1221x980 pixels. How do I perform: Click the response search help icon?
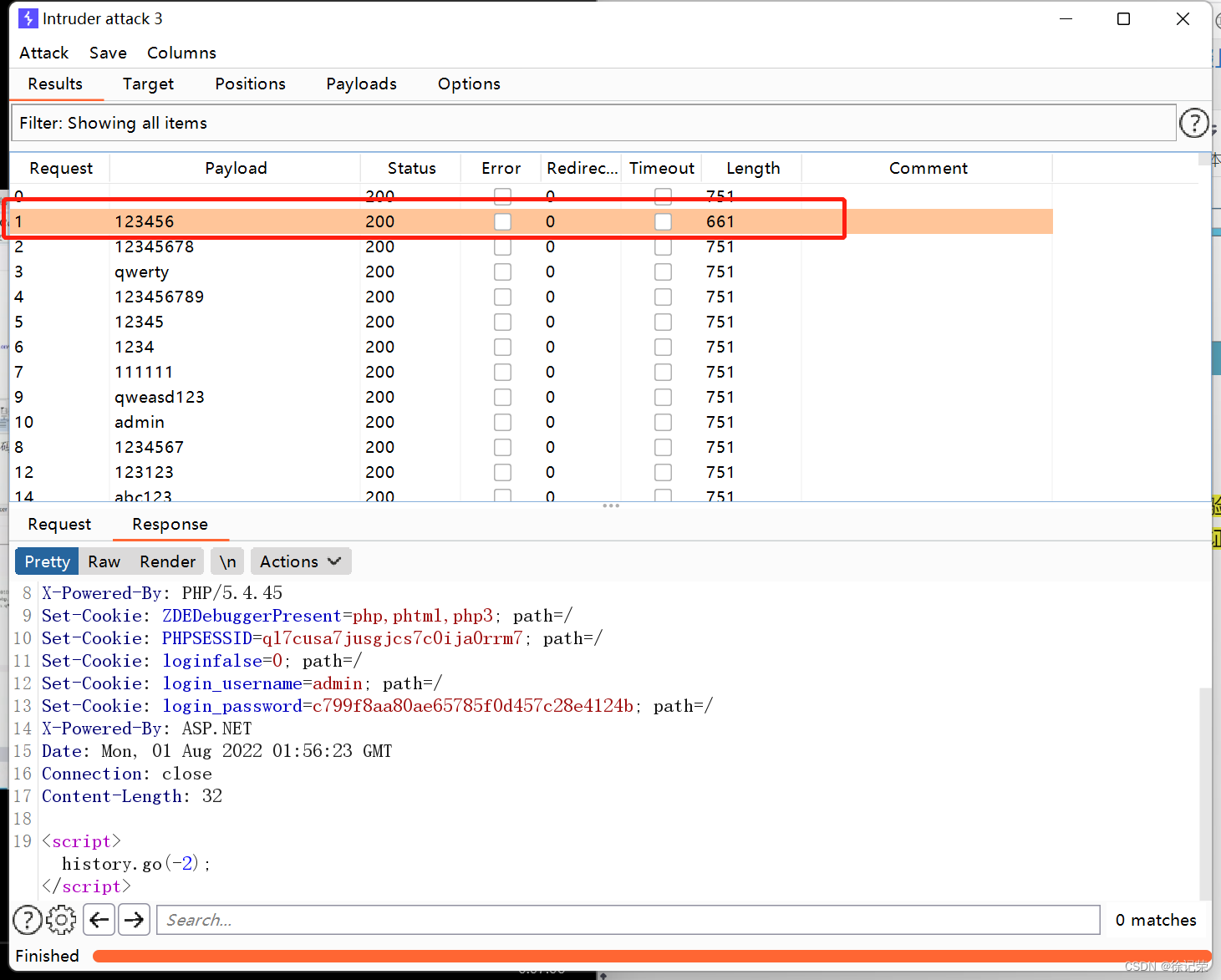(x=28, y=920)
